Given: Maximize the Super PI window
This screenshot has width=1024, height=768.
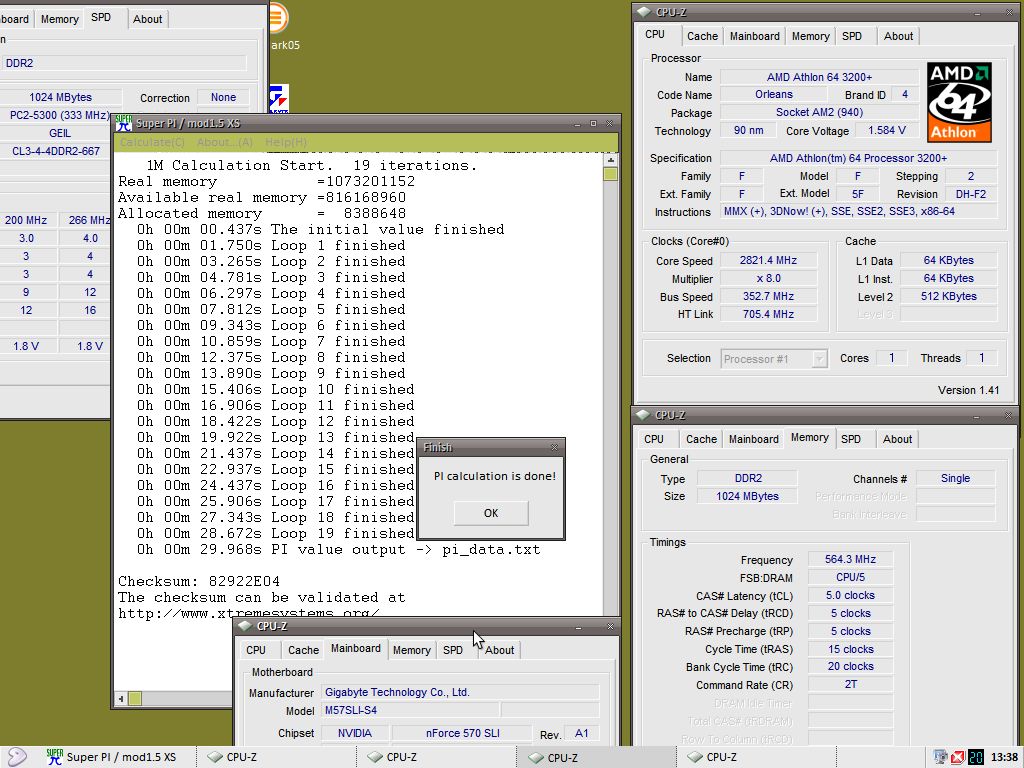Looking at the screenshot, I should coord(593,123).
